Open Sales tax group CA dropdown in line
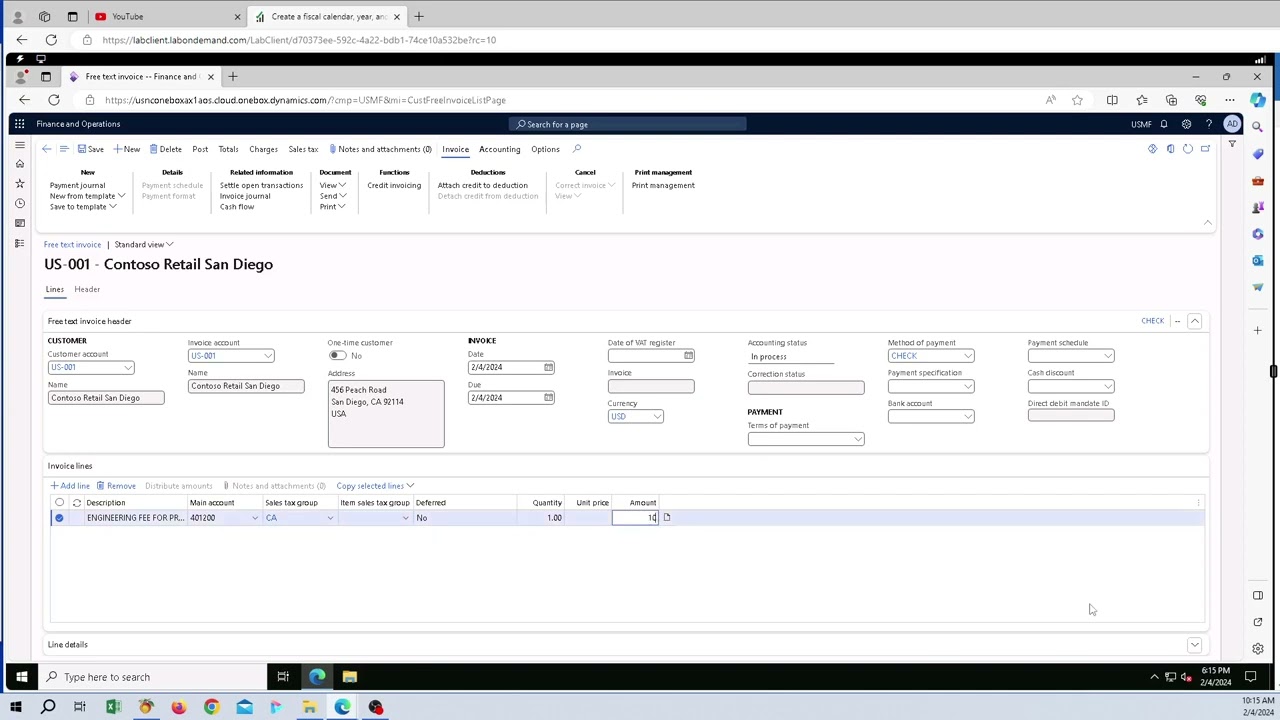 click(330, 518)
